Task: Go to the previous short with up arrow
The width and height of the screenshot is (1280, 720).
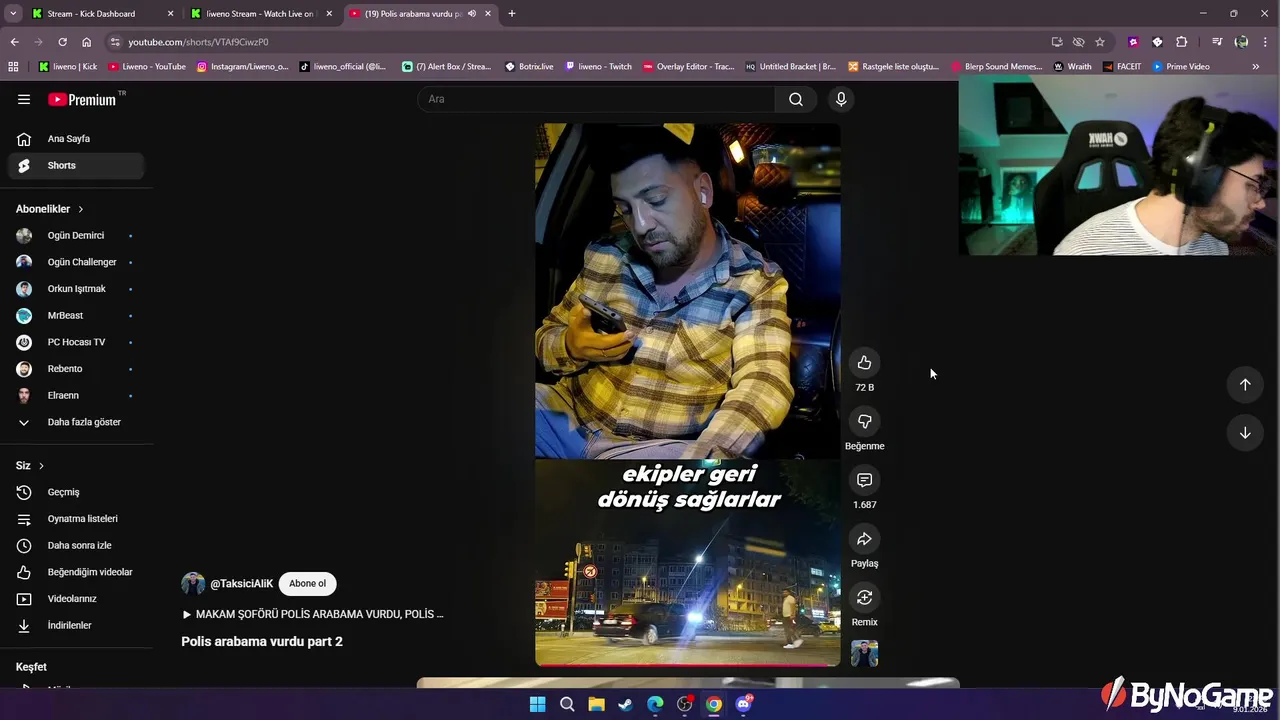Action: tap(1245, 385)
